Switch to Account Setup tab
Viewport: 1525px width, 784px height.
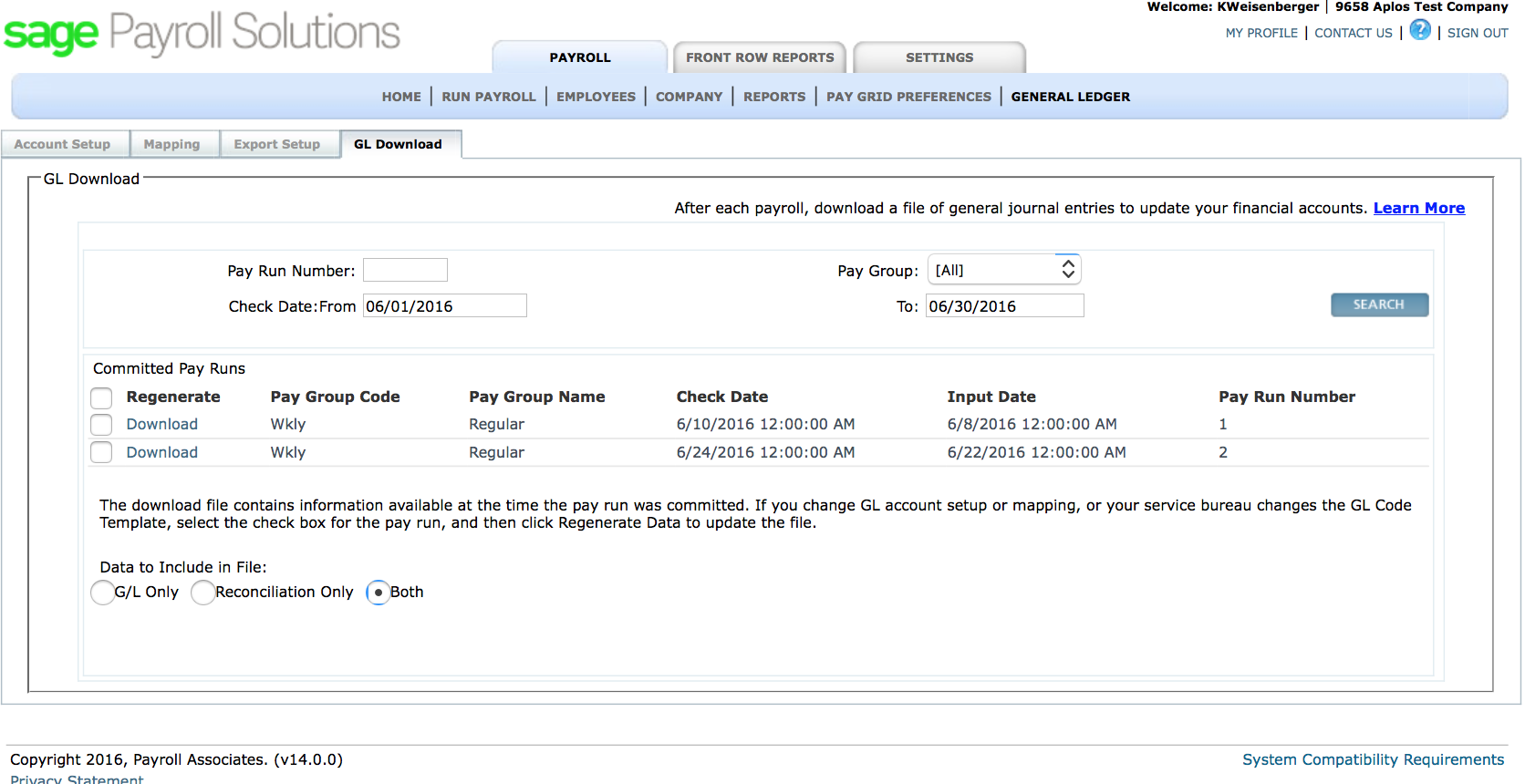[x=63, y=144]
